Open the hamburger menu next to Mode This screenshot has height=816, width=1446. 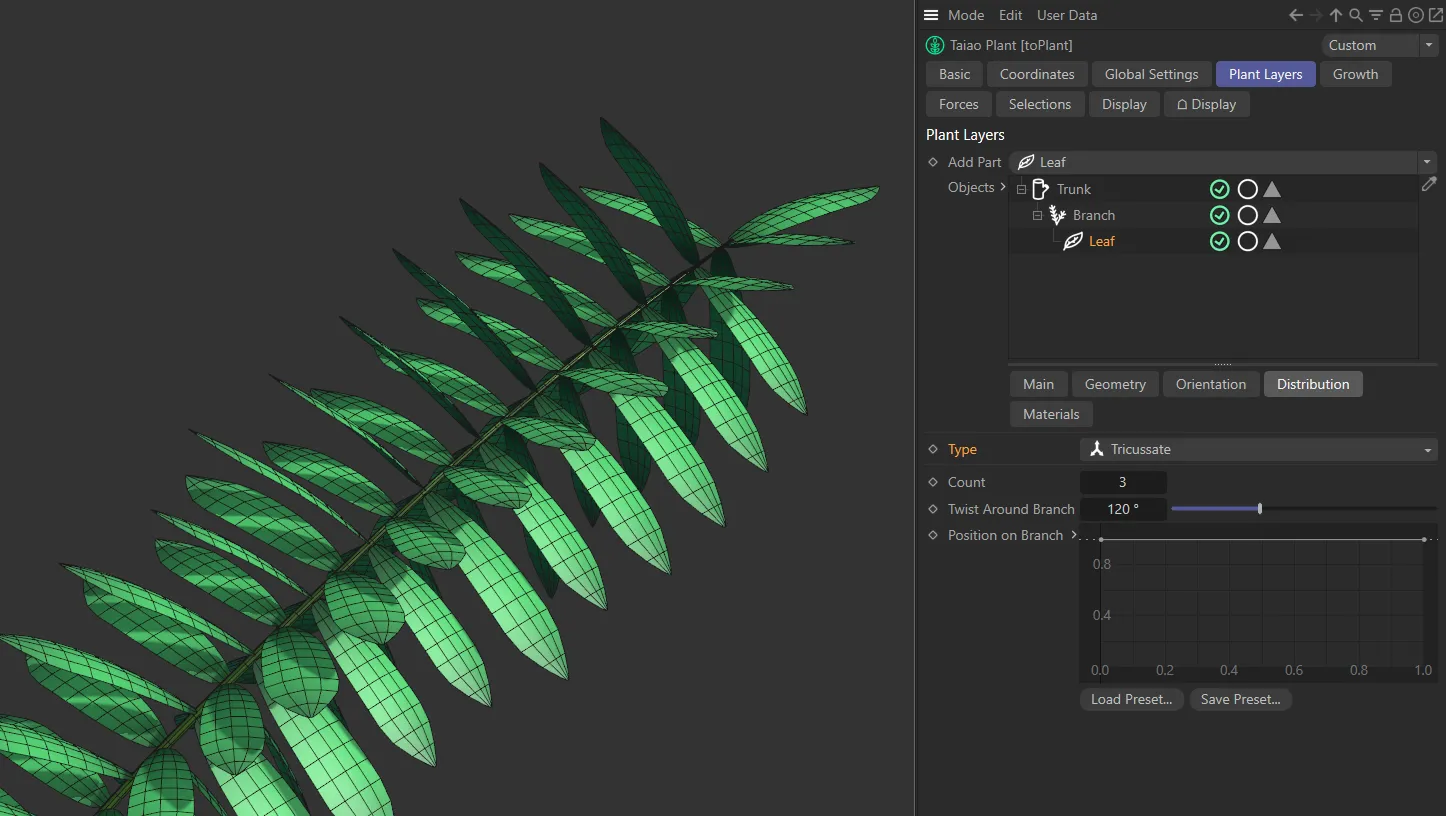pos(931,15)
